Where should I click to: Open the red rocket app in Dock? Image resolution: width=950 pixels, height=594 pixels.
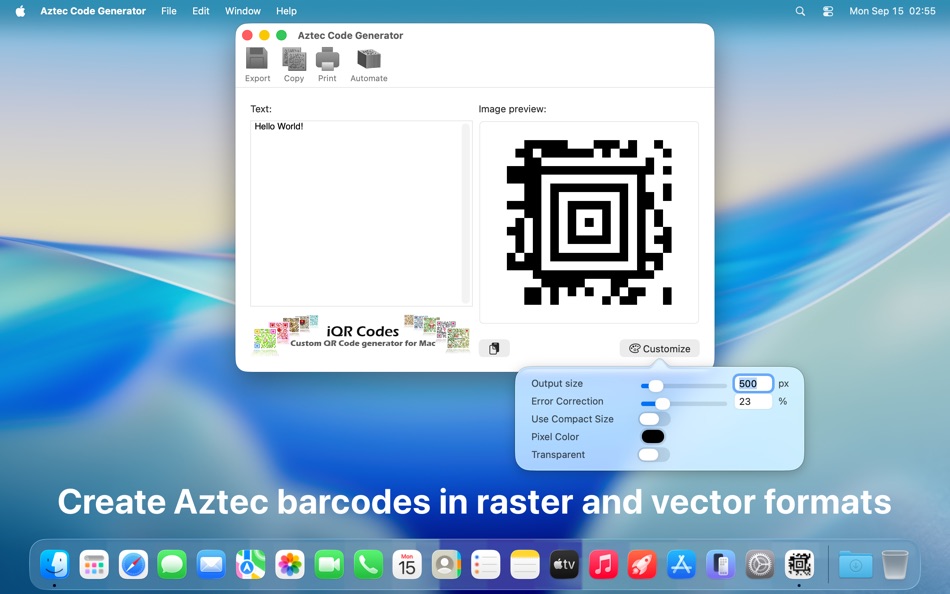[642, 565]
